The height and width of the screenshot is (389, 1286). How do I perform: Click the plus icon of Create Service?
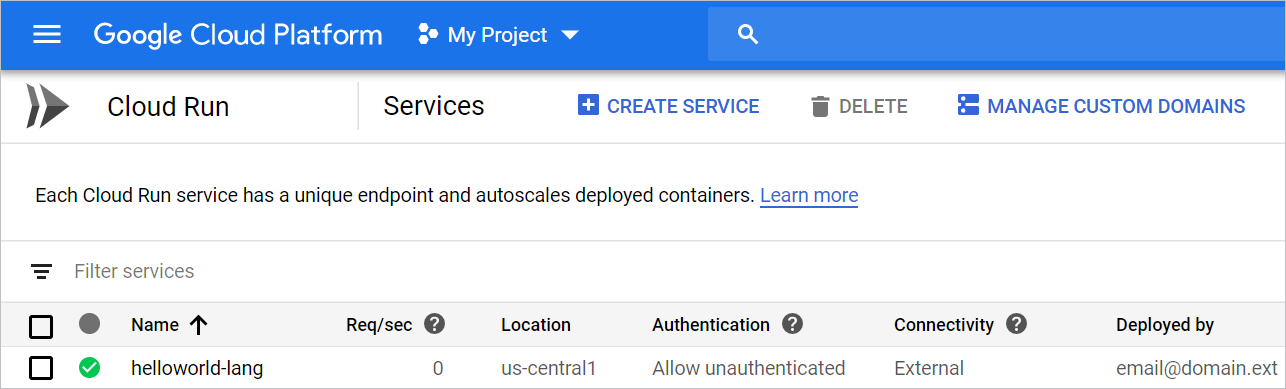[x=588, y=106]
